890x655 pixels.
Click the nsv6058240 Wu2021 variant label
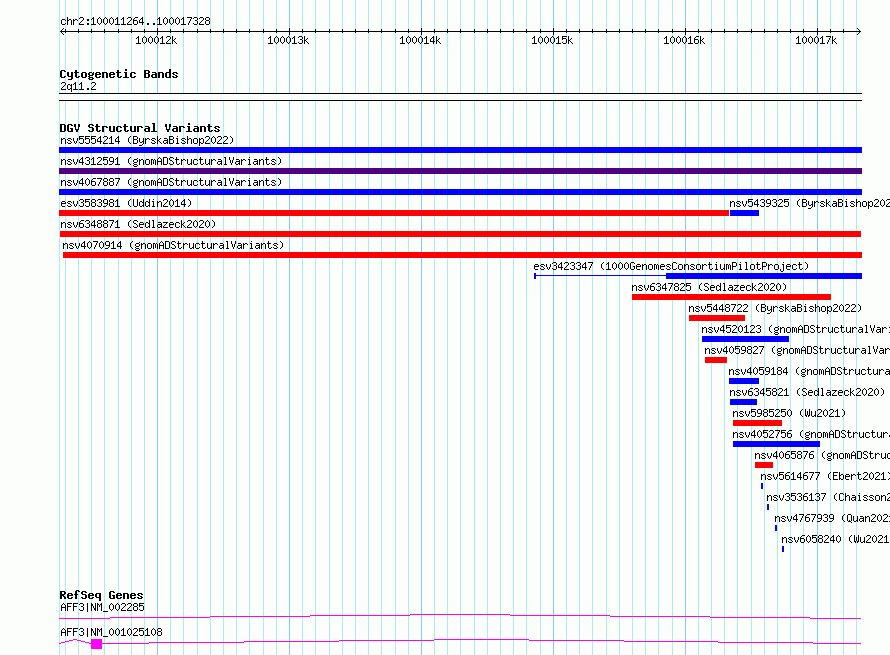click(836, 539)
